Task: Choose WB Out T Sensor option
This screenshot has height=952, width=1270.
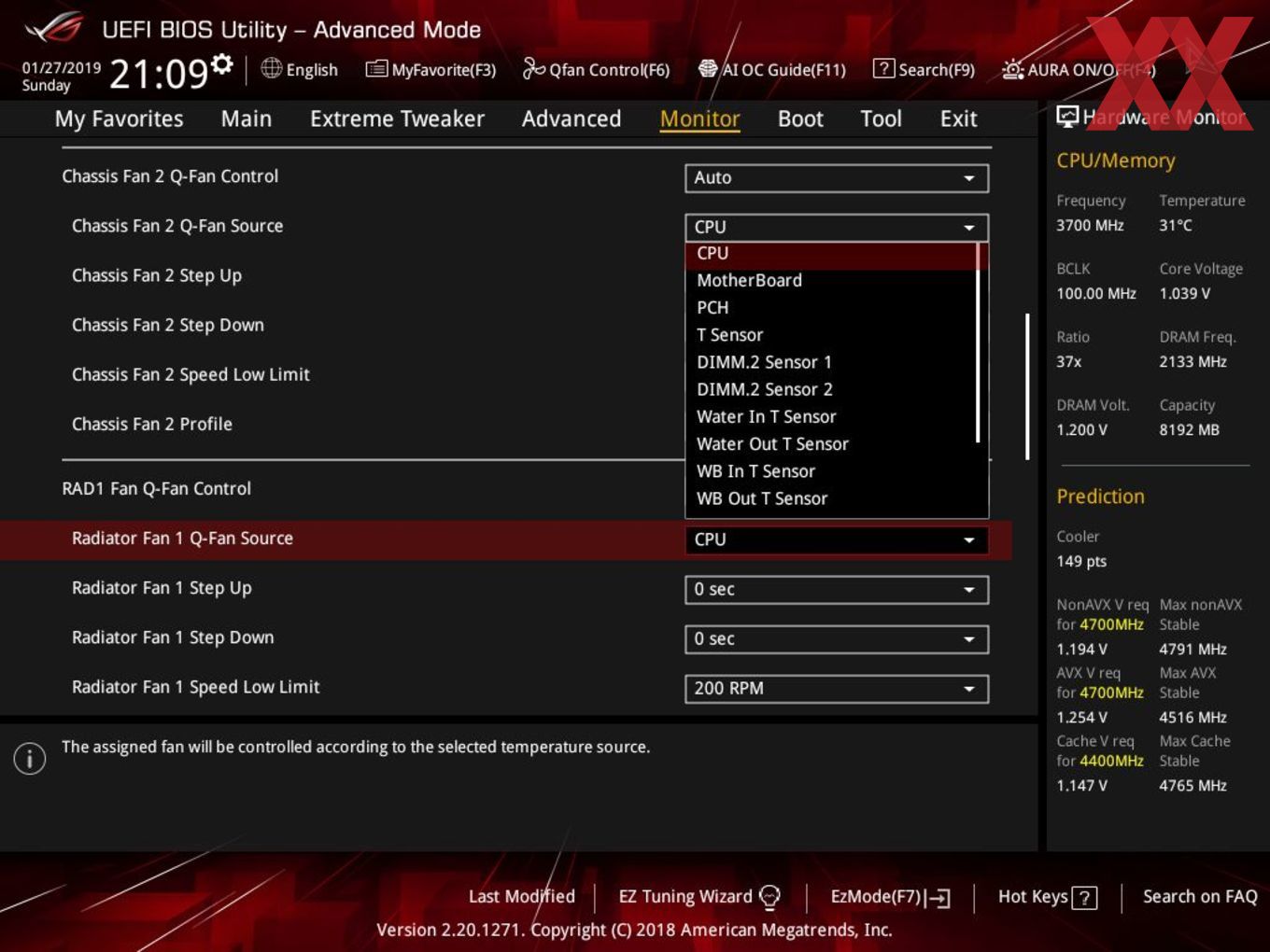Action: 830,498
